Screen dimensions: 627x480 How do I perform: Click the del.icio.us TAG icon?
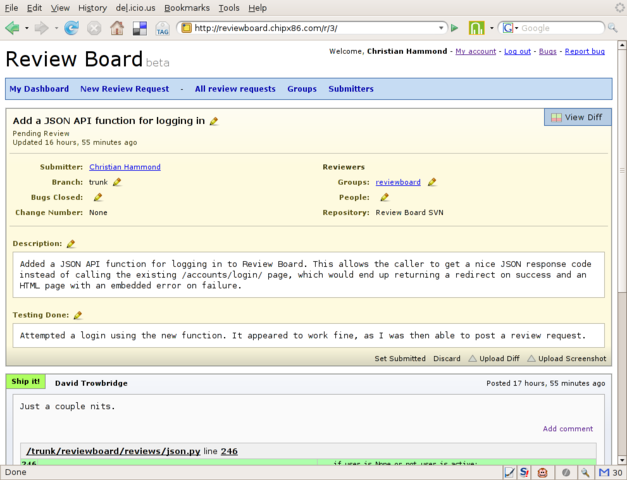coord(162,28)
